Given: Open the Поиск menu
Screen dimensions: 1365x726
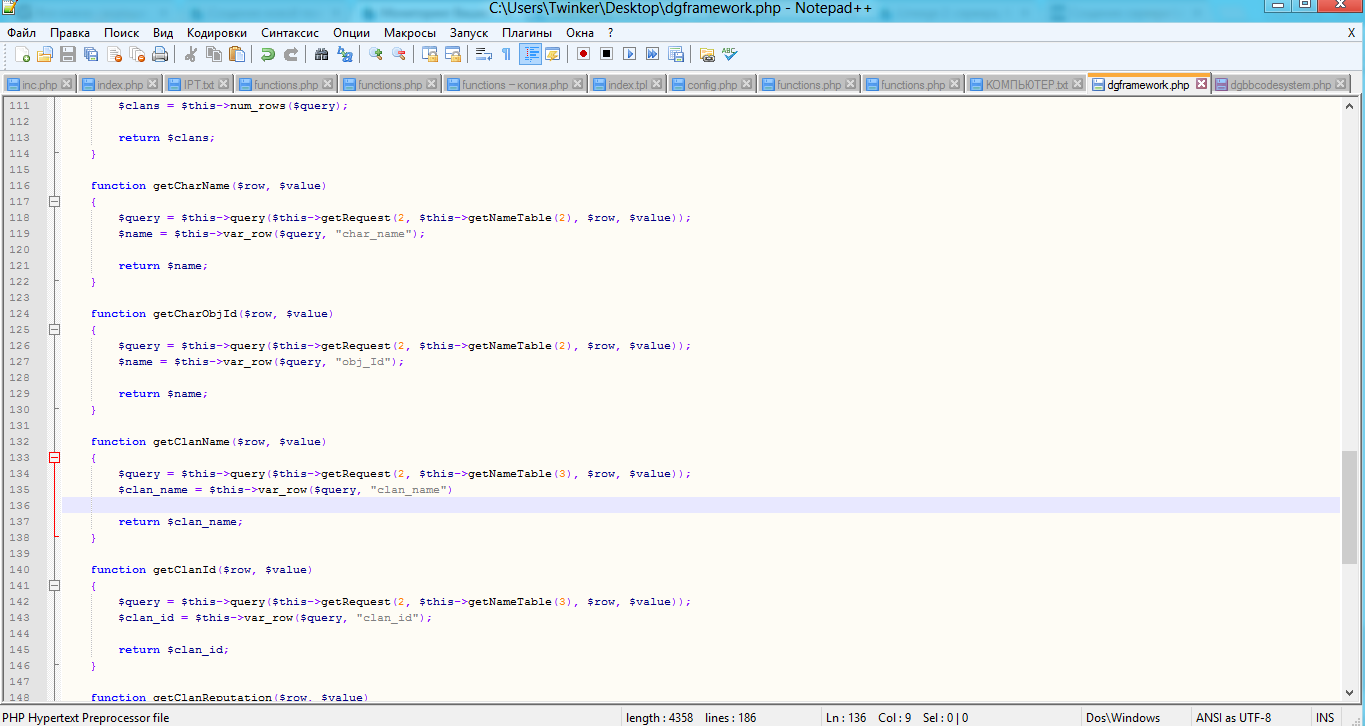Looking at the screenshot, I should coord(122,32).
